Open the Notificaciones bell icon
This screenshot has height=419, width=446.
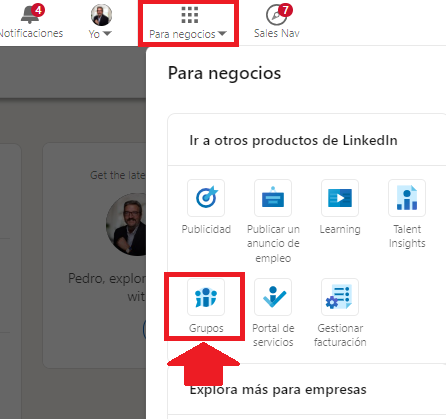29,16
